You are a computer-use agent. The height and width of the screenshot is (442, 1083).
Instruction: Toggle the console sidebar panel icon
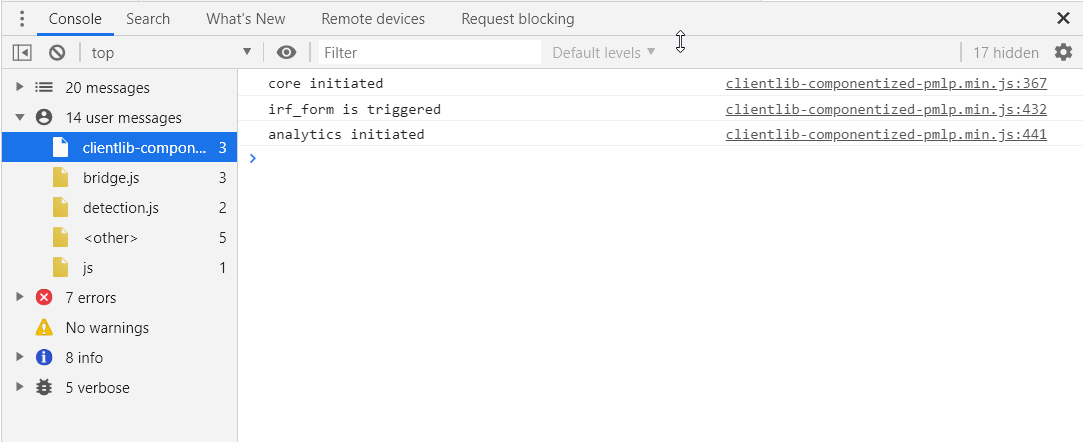pos(22,52)
